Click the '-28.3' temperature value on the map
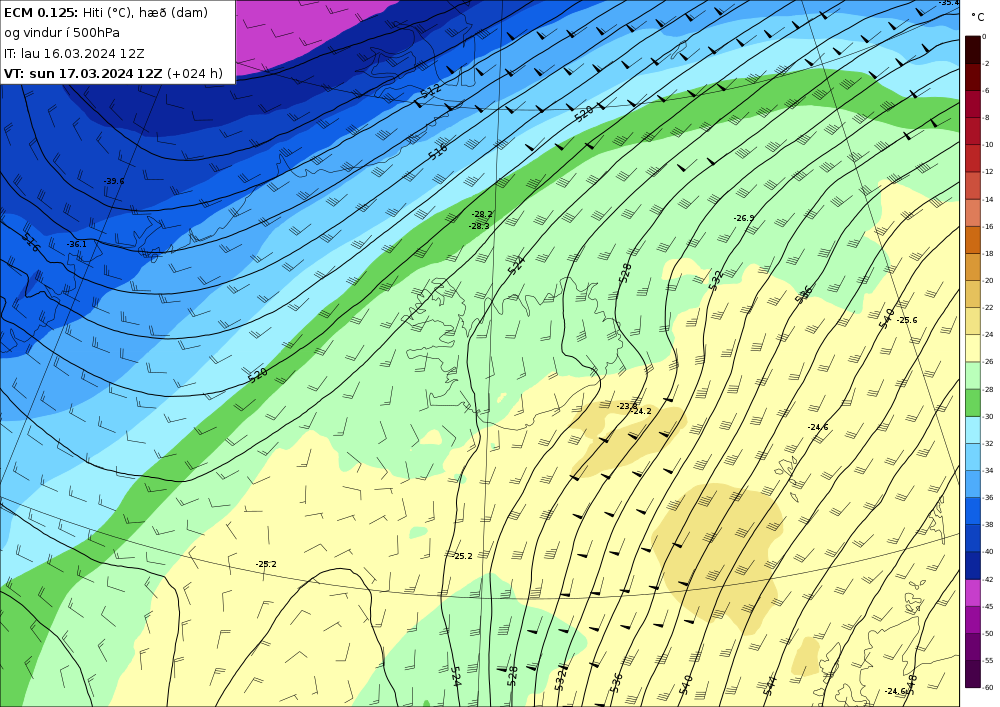This screenshot has height=707, width=1000. pyautogui.click(x=479, y=226)
